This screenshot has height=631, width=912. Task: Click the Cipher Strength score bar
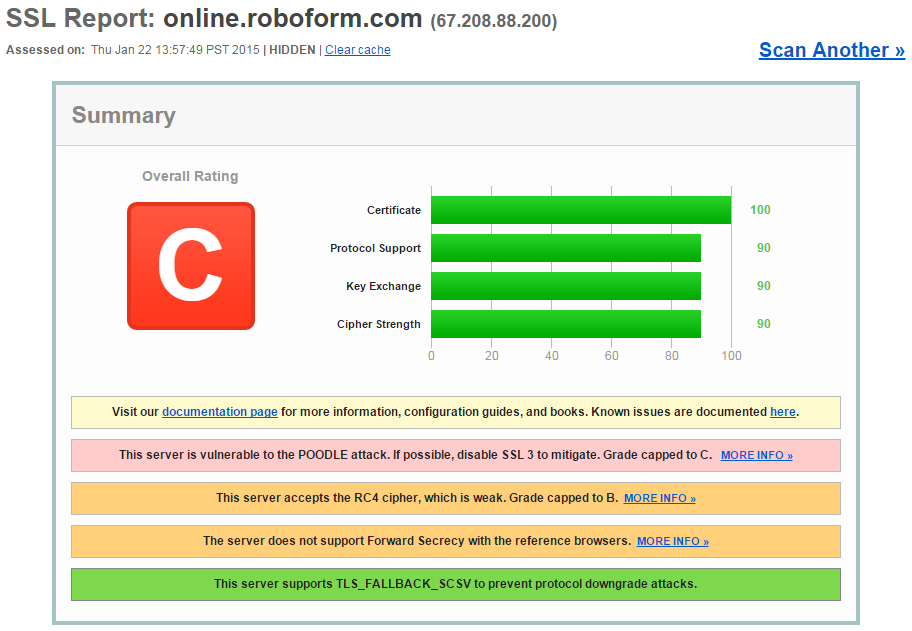(x=565, y=324)
